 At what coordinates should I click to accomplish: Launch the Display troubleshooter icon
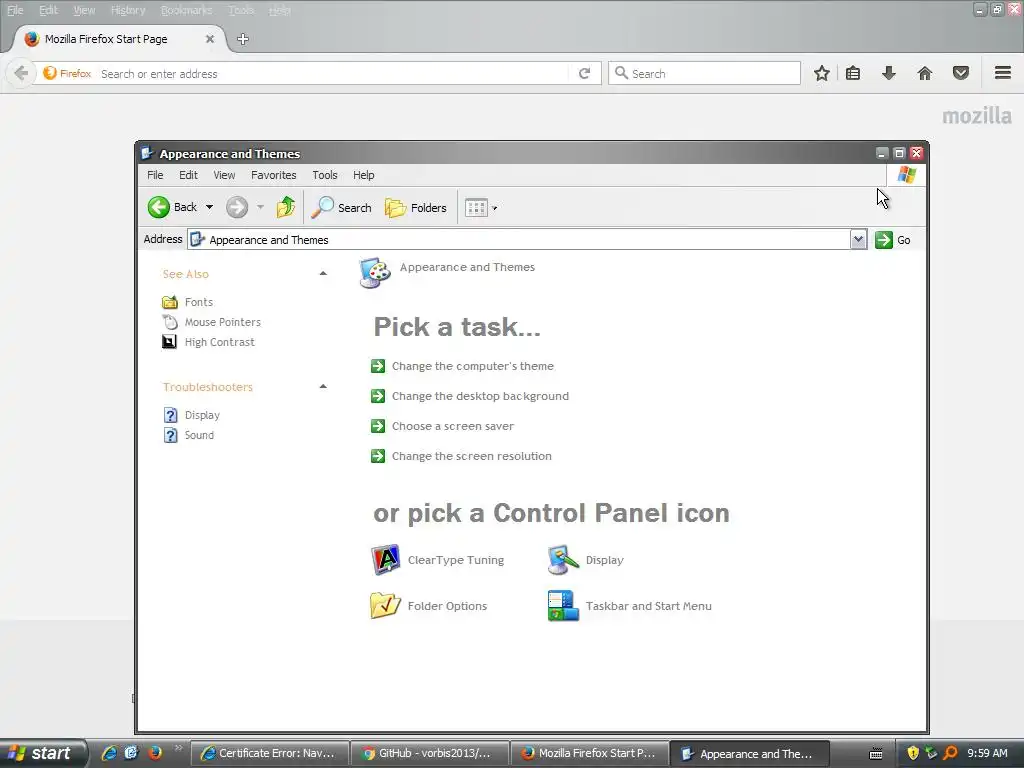pyautogui.click(x=170, y=415)
